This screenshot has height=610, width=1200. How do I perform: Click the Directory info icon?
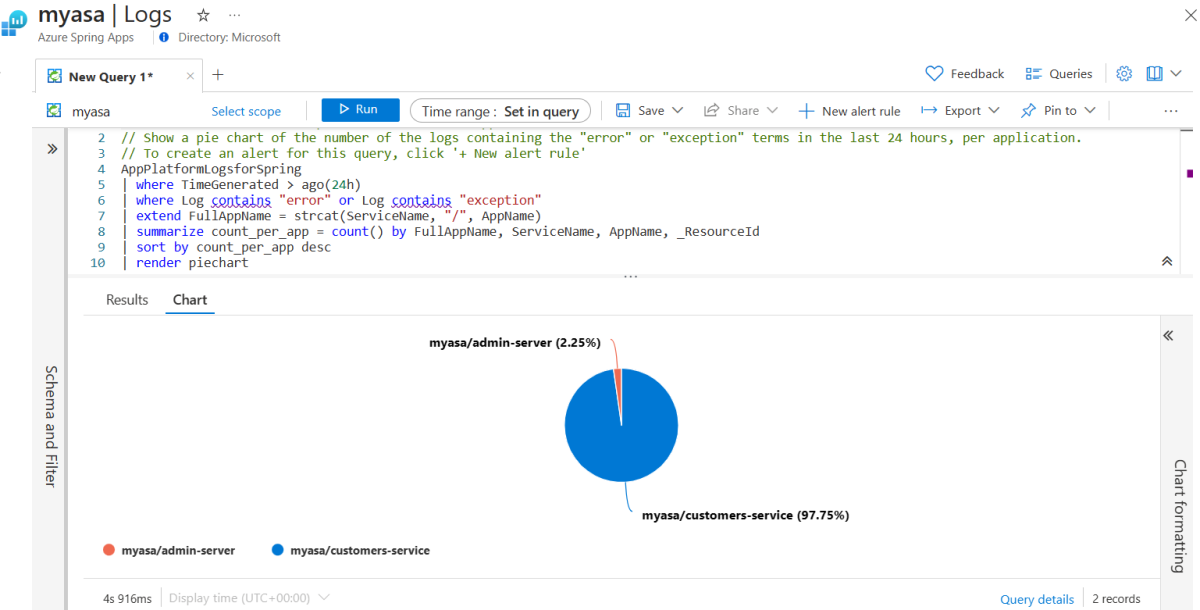coord(164,37)
